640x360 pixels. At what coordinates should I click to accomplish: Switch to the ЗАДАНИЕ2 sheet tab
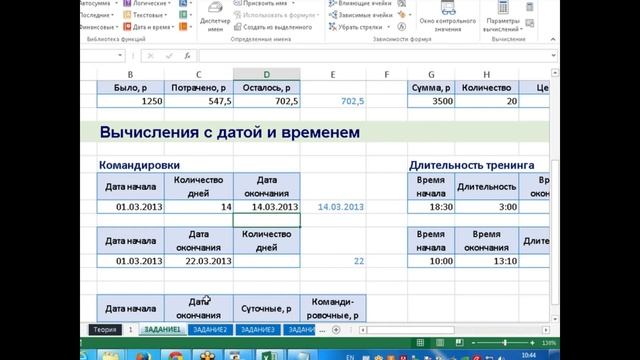(x=210, y=330)
